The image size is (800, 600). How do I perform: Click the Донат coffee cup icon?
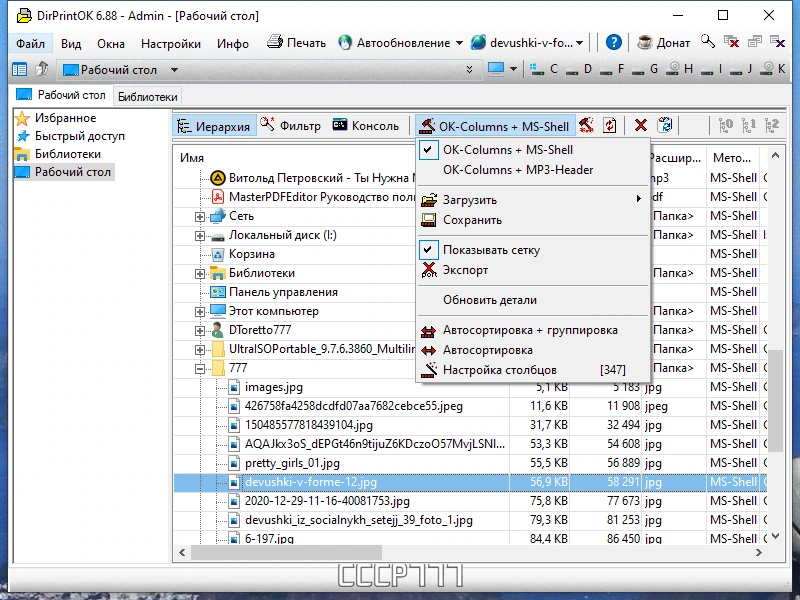(644, 42)
